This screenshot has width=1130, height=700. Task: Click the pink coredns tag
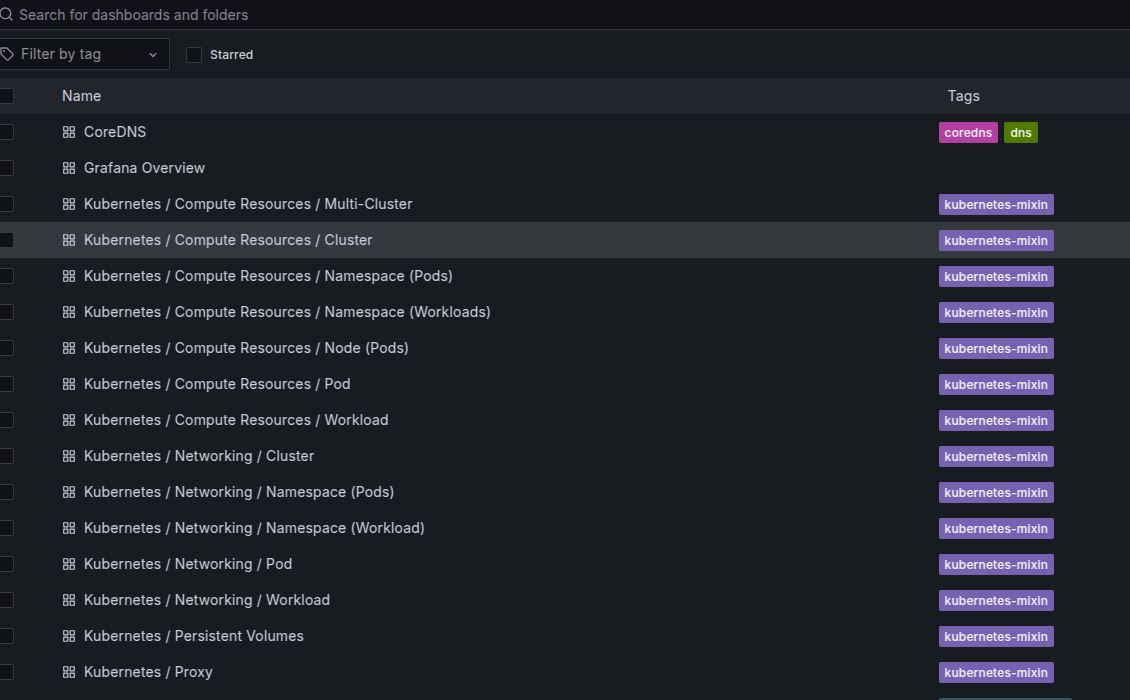tap(968, 133)
